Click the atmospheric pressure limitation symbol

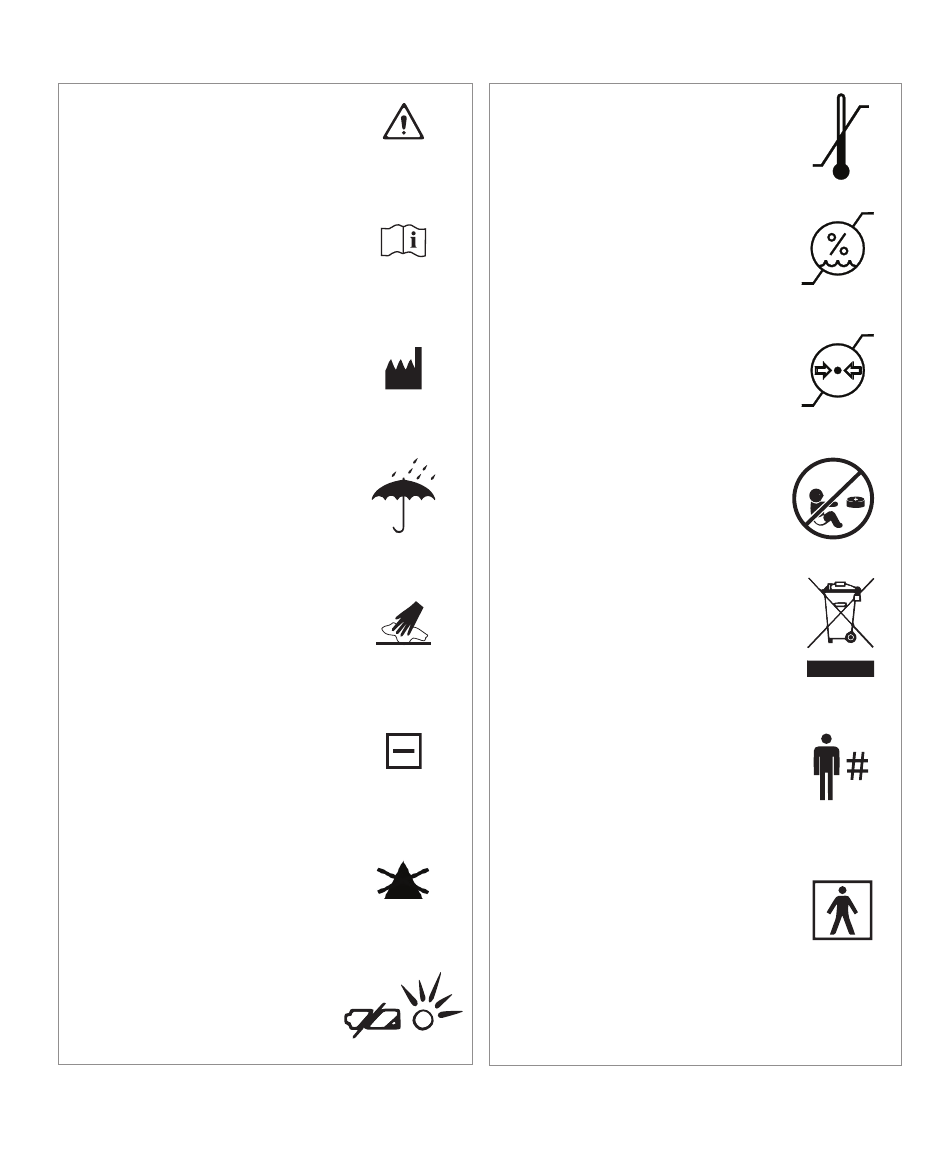837,370
